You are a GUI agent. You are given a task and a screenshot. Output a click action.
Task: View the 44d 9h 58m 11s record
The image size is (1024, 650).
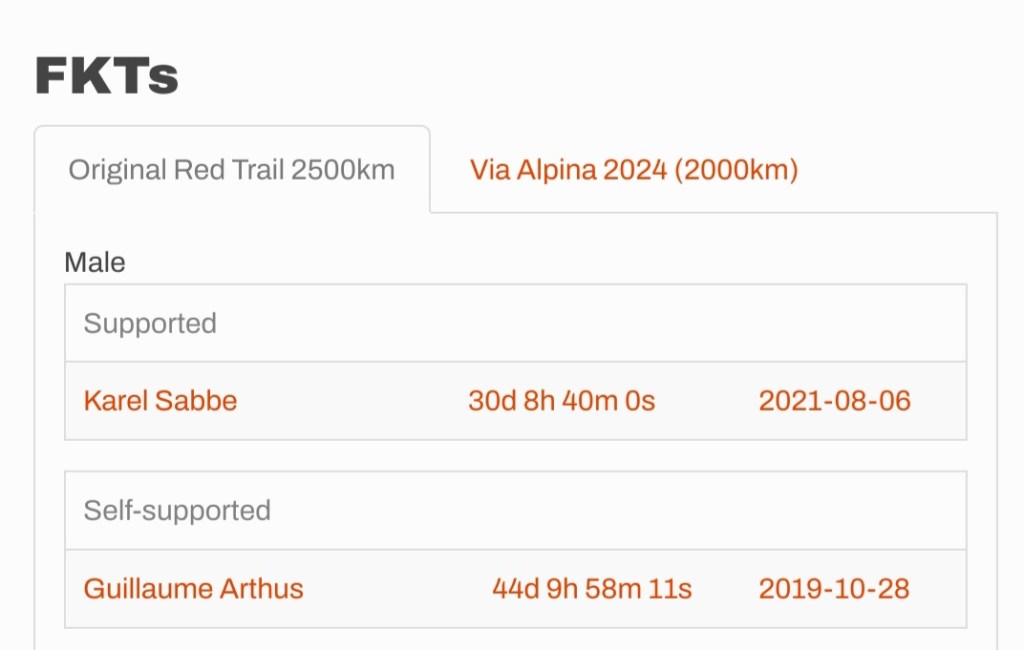coord(591,588)
